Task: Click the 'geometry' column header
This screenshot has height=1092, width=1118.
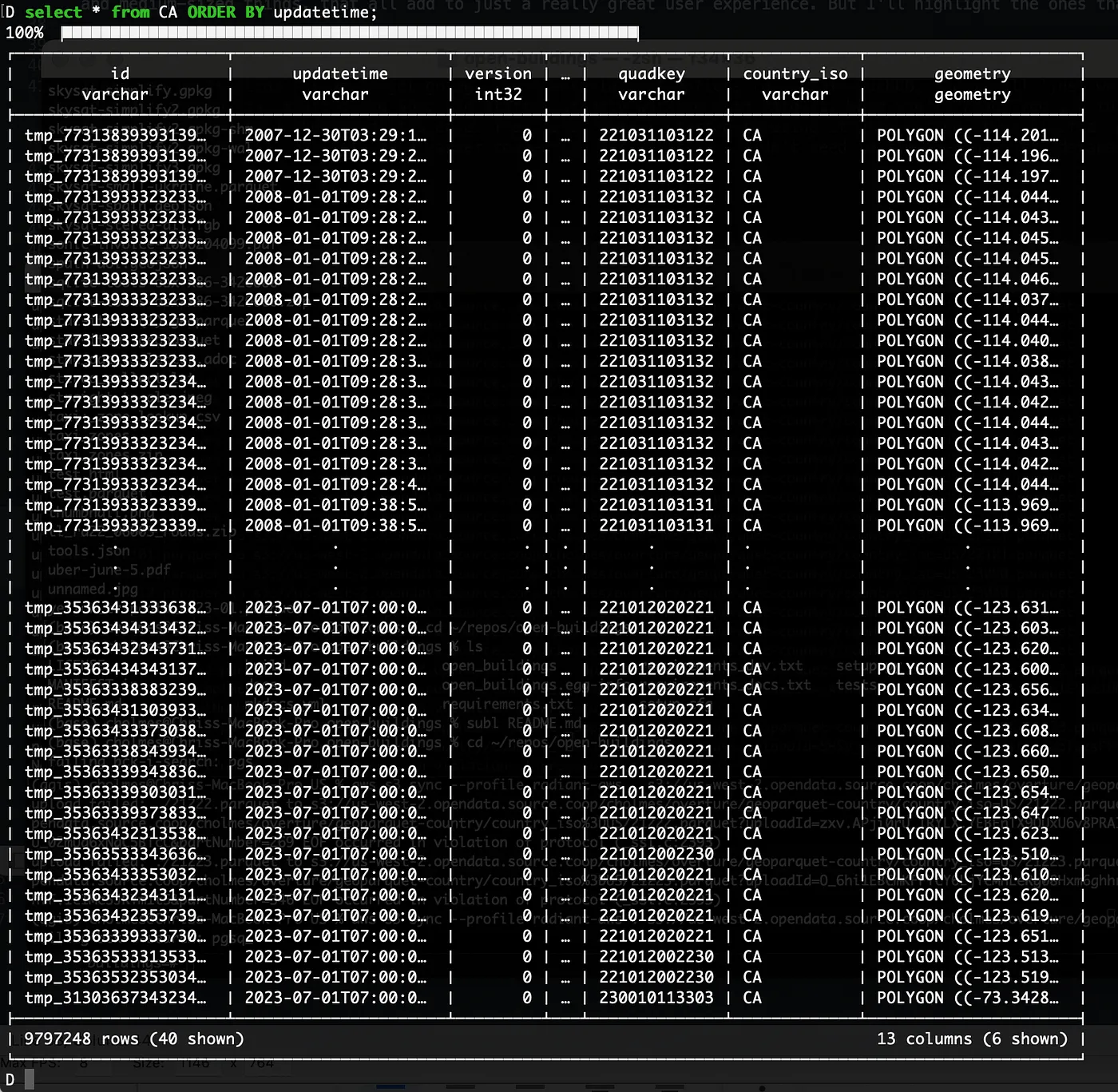Action: (x=972, y=74)
